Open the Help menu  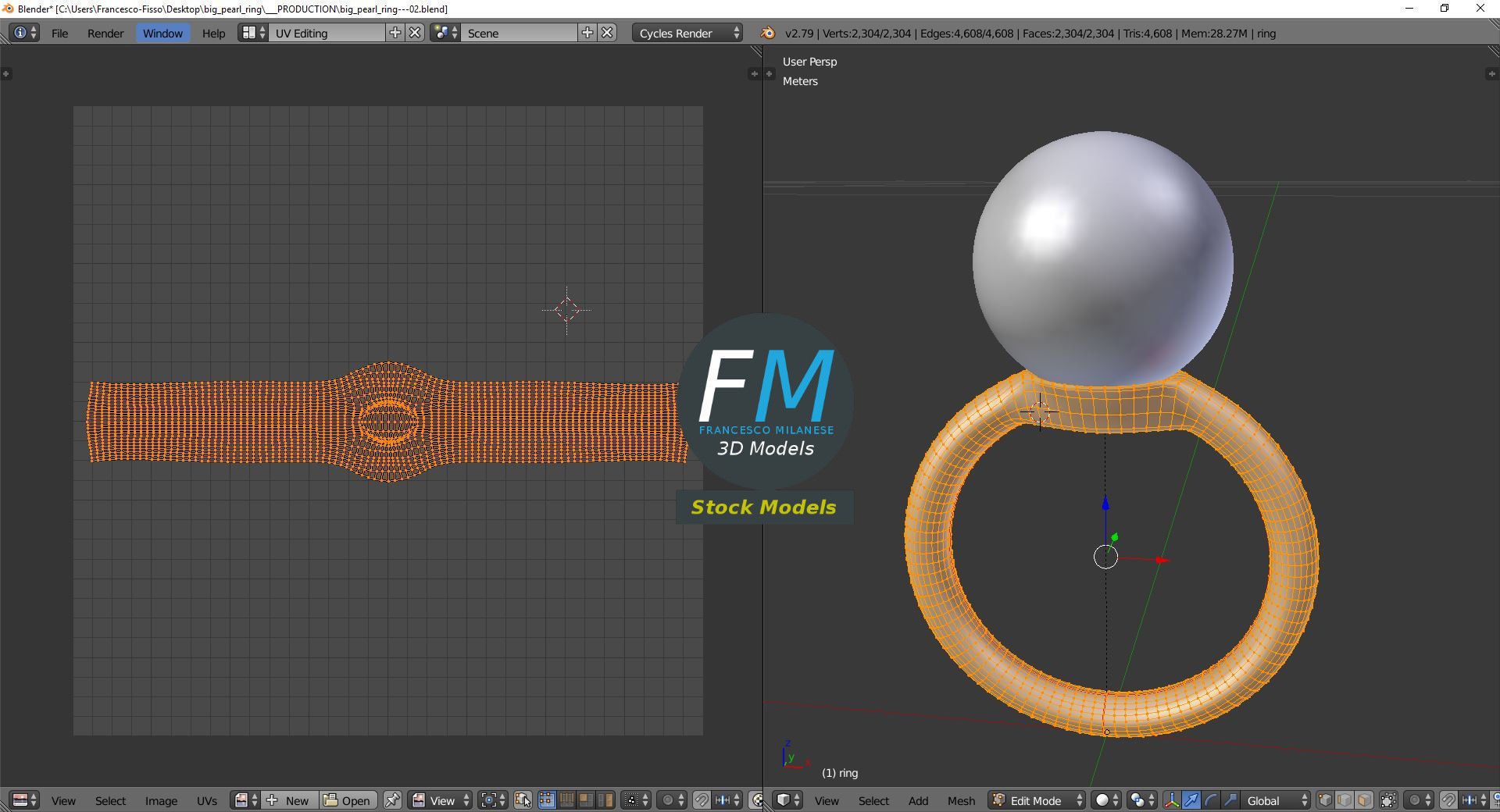pyautogui.click(x=213, y=33)
